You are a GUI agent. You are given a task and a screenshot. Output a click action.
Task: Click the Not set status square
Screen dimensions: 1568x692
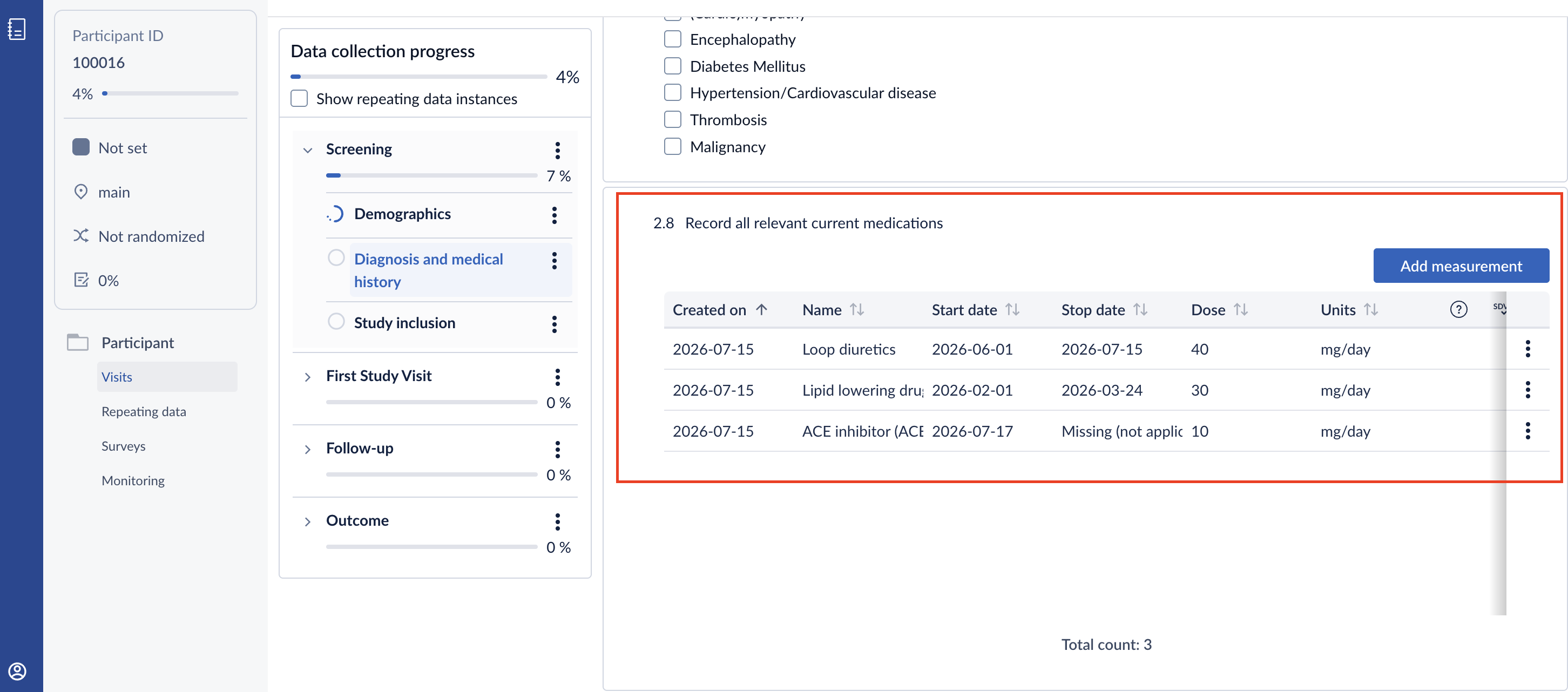click(x=81, y=147)
